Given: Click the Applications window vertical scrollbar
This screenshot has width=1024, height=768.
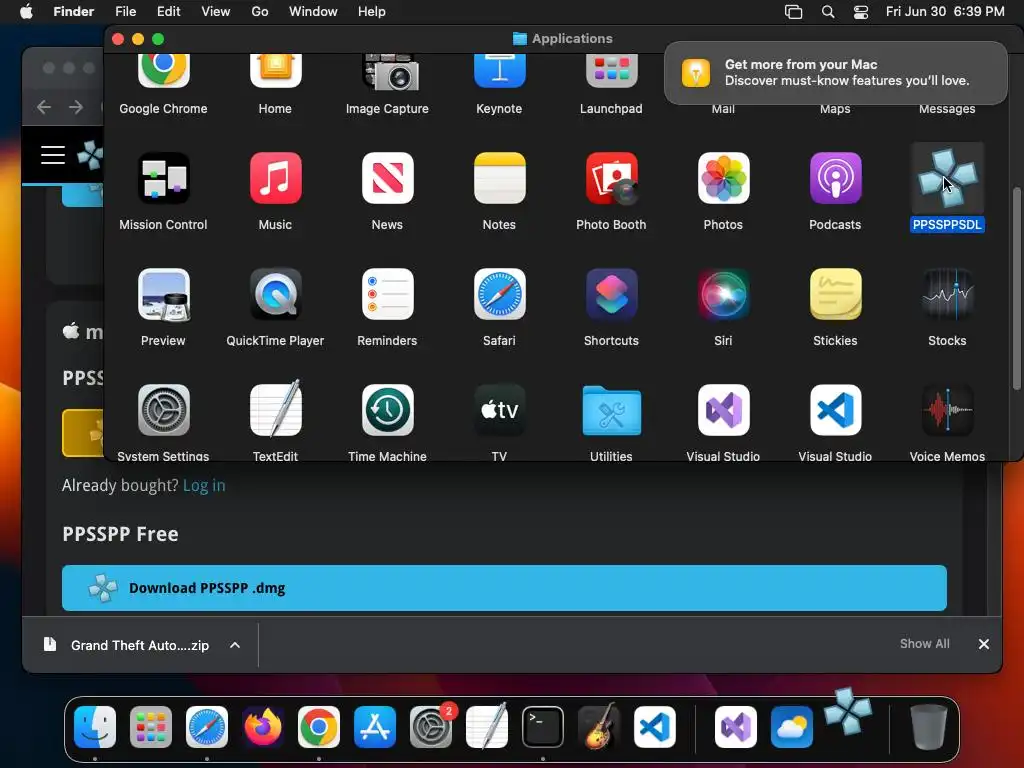Looking at the screenshot, I should point(1016,288).
